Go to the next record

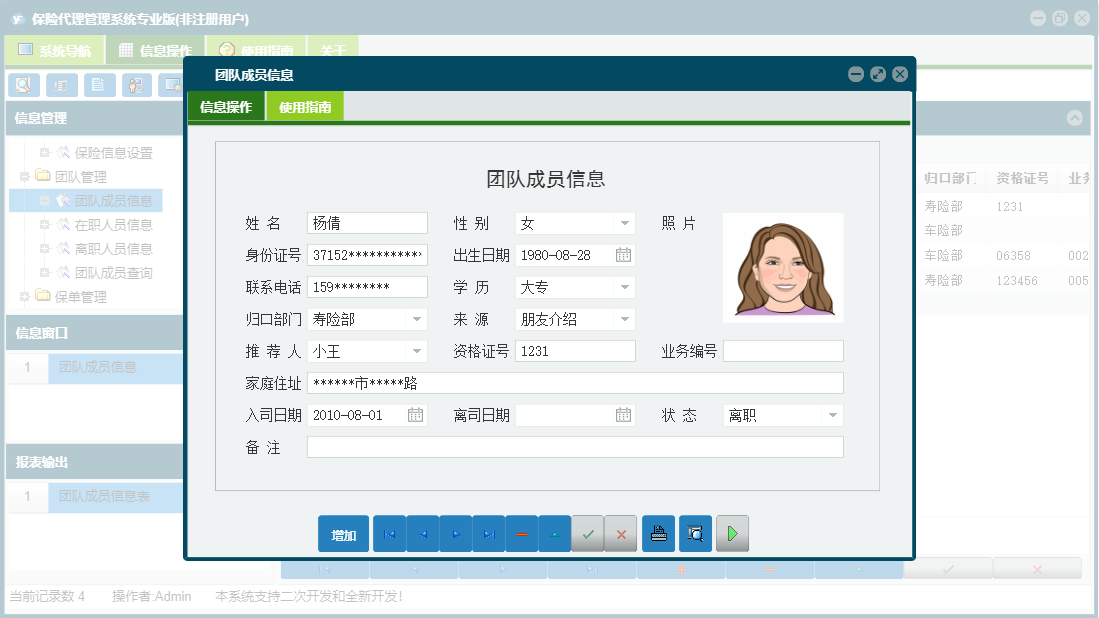point(455,534)
